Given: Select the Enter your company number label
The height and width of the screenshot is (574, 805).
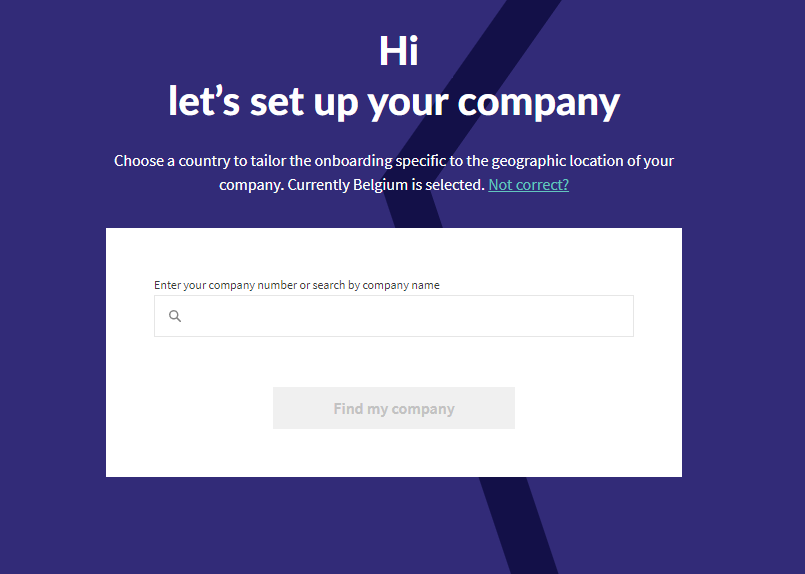Looking at the screenshot, I should 297,285.
